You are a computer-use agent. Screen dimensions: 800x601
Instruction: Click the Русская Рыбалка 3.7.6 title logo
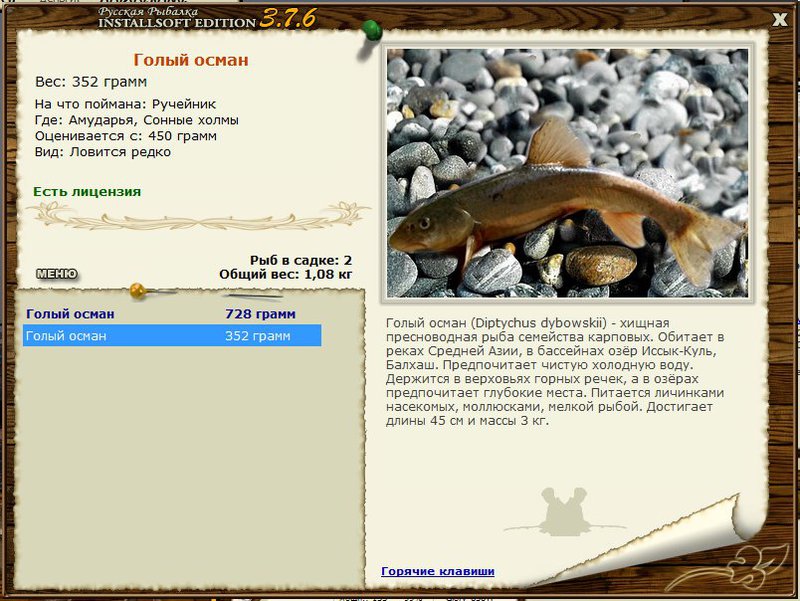coord(207,18)
